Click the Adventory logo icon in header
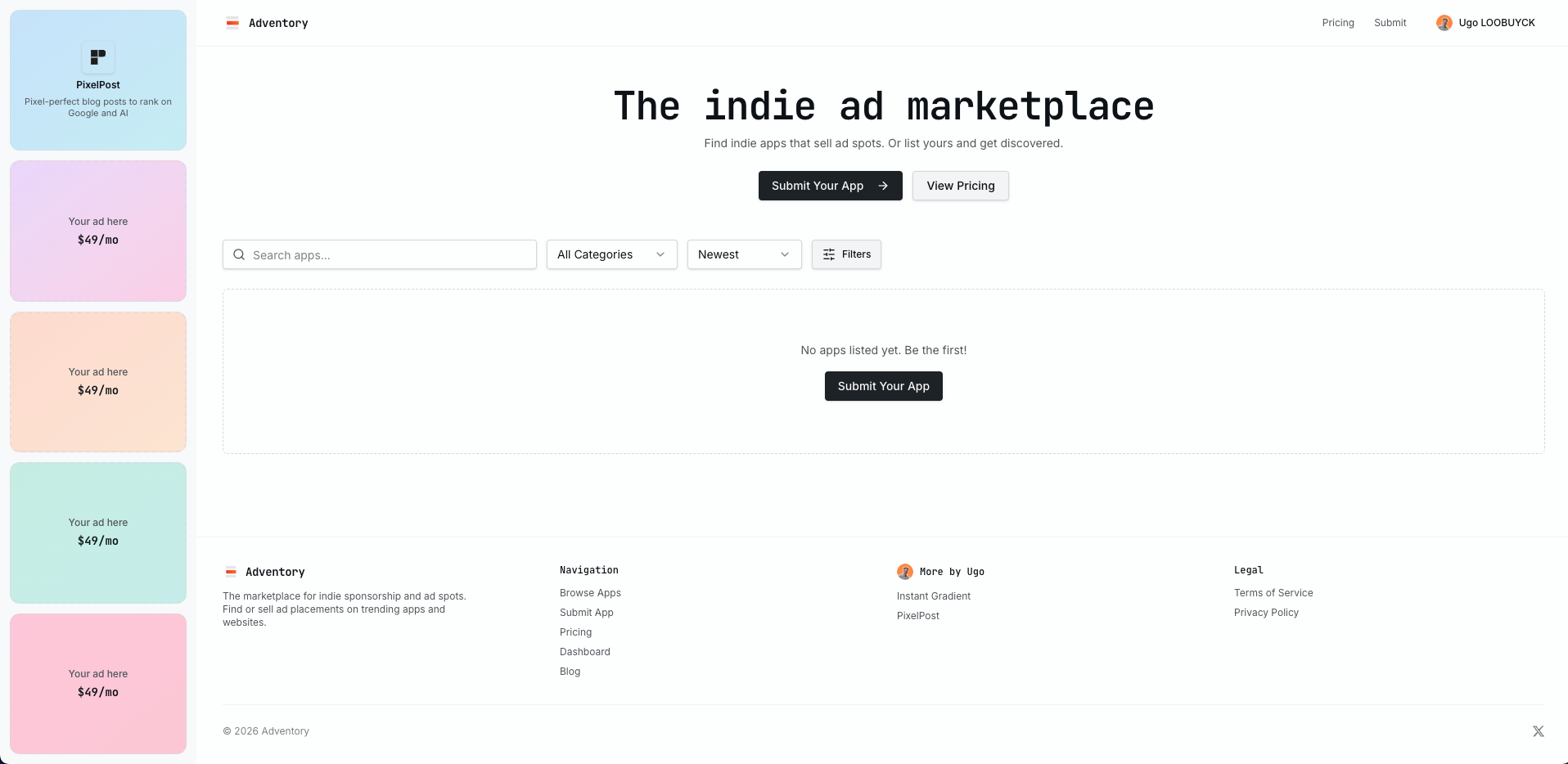Viewport: 1568px width, 764px height. [232, 23]
